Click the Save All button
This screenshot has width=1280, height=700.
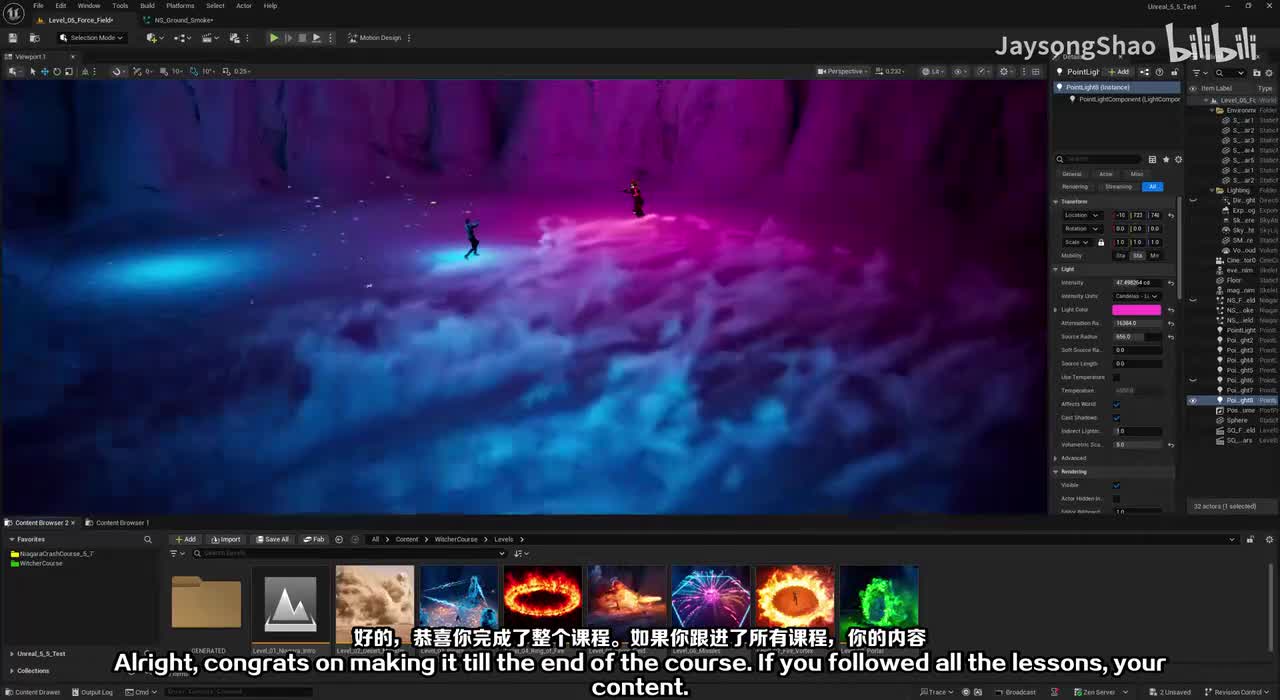click(271, 539)
